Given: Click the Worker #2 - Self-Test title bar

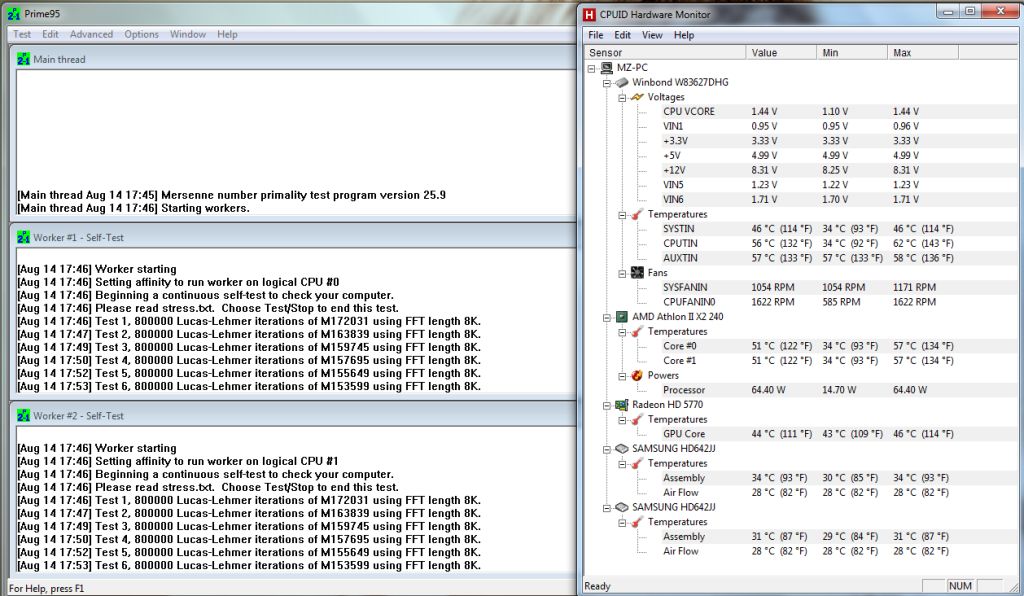Looking at the screenshot, I should click(293, 416).
